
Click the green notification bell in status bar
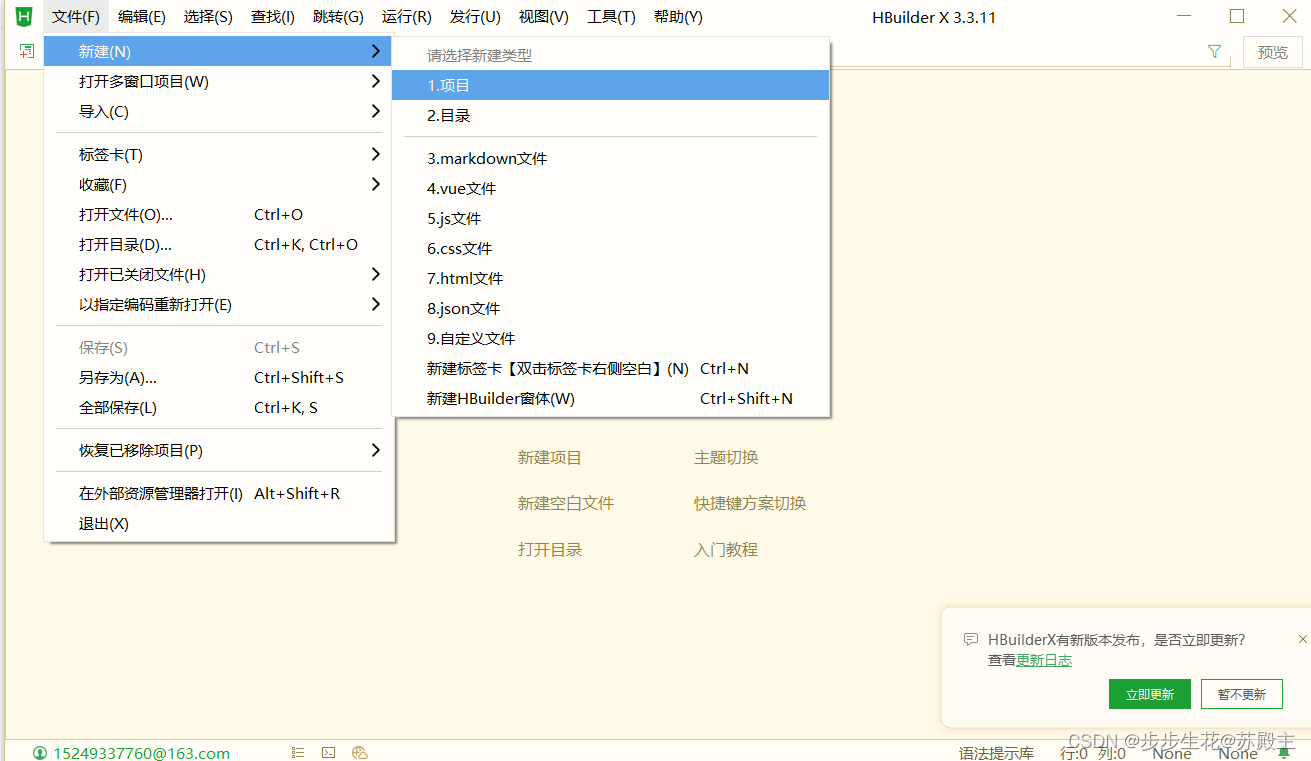[1283, 753]
